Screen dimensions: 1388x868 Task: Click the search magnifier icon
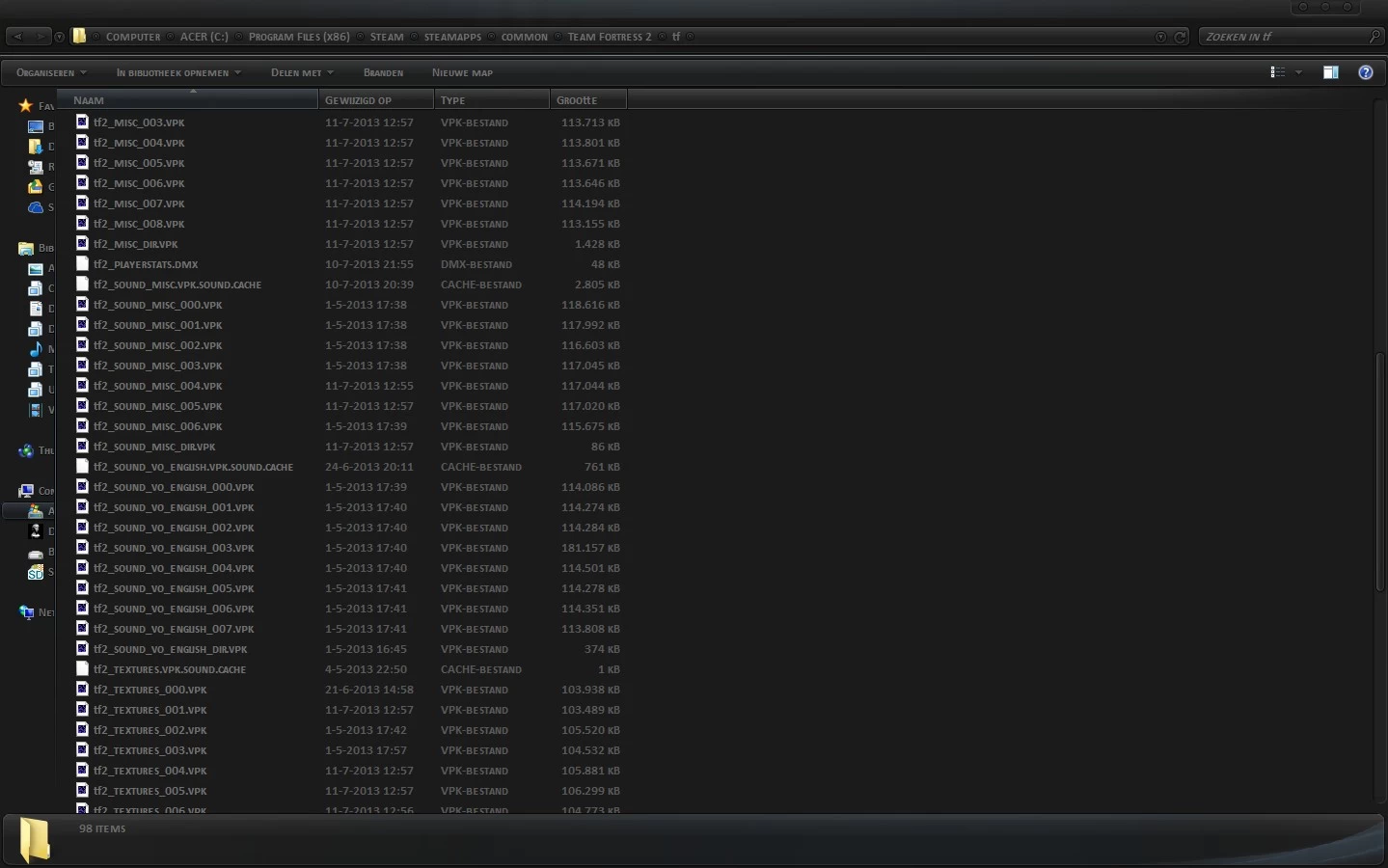pos(1374,37)
